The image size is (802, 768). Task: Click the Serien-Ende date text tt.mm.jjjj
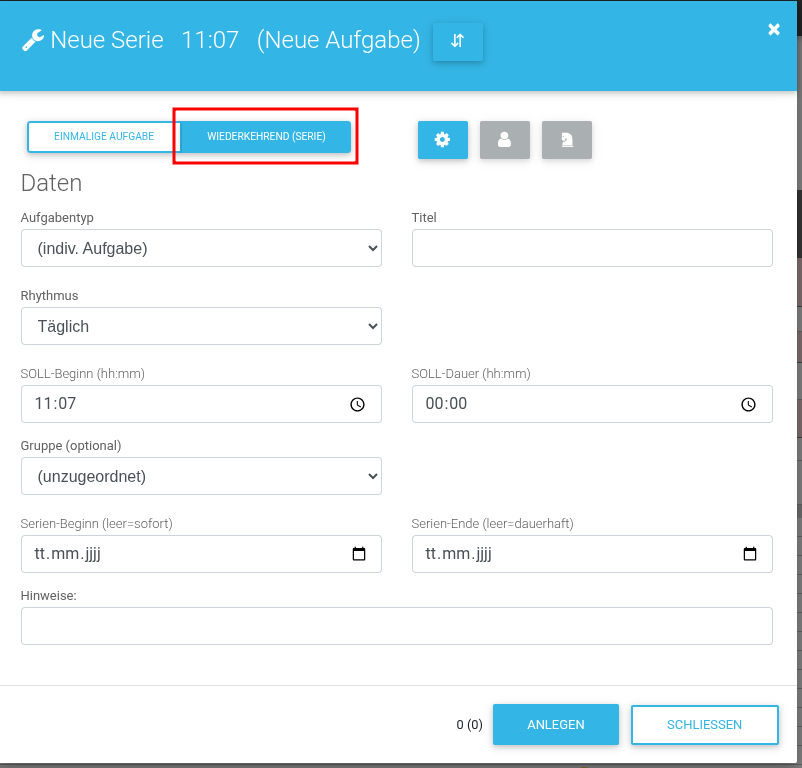click(x=459, y=554)
